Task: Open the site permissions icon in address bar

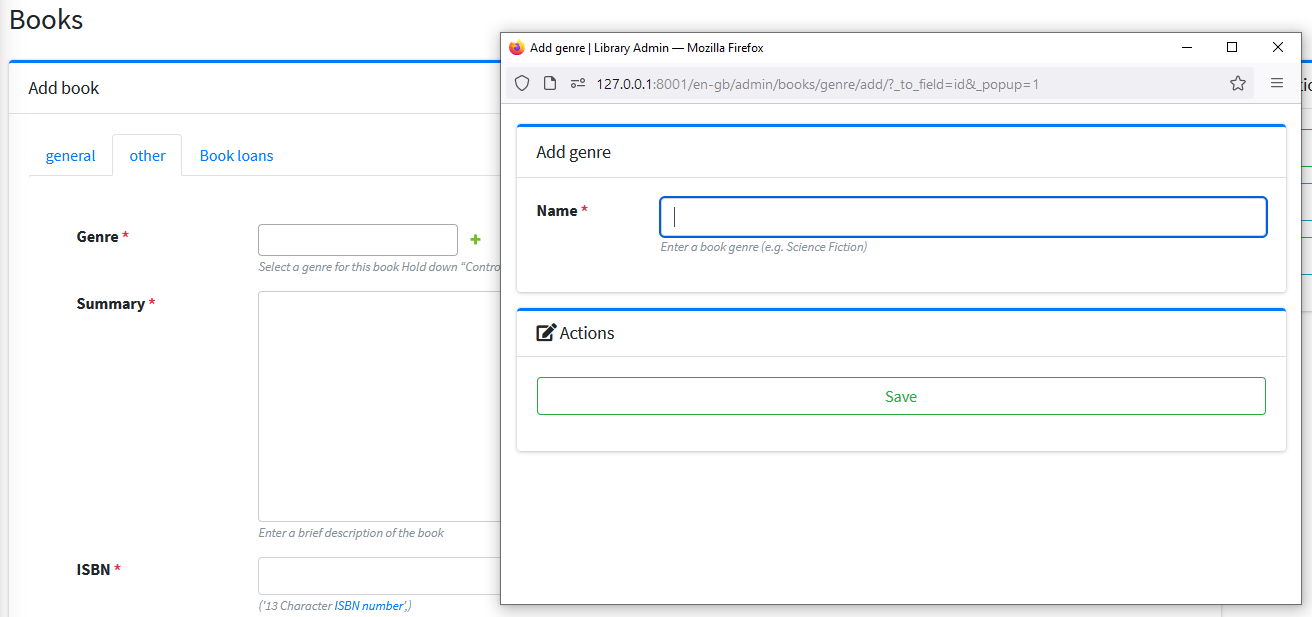Action: click(578, 84)
